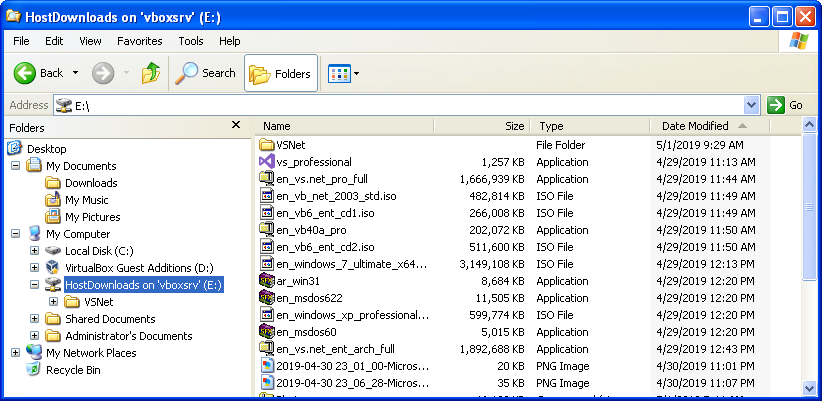Screen dimensions: 822x401
Task: Select the vs_professional Visual Studio icon
Action: tap(267, 162)
